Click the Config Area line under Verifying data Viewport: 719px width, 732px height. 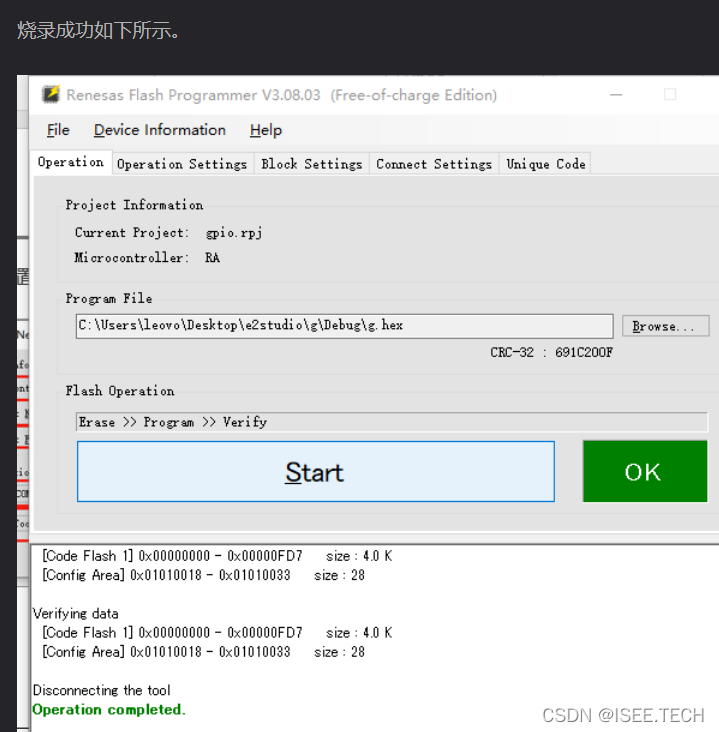click(203, 652)
